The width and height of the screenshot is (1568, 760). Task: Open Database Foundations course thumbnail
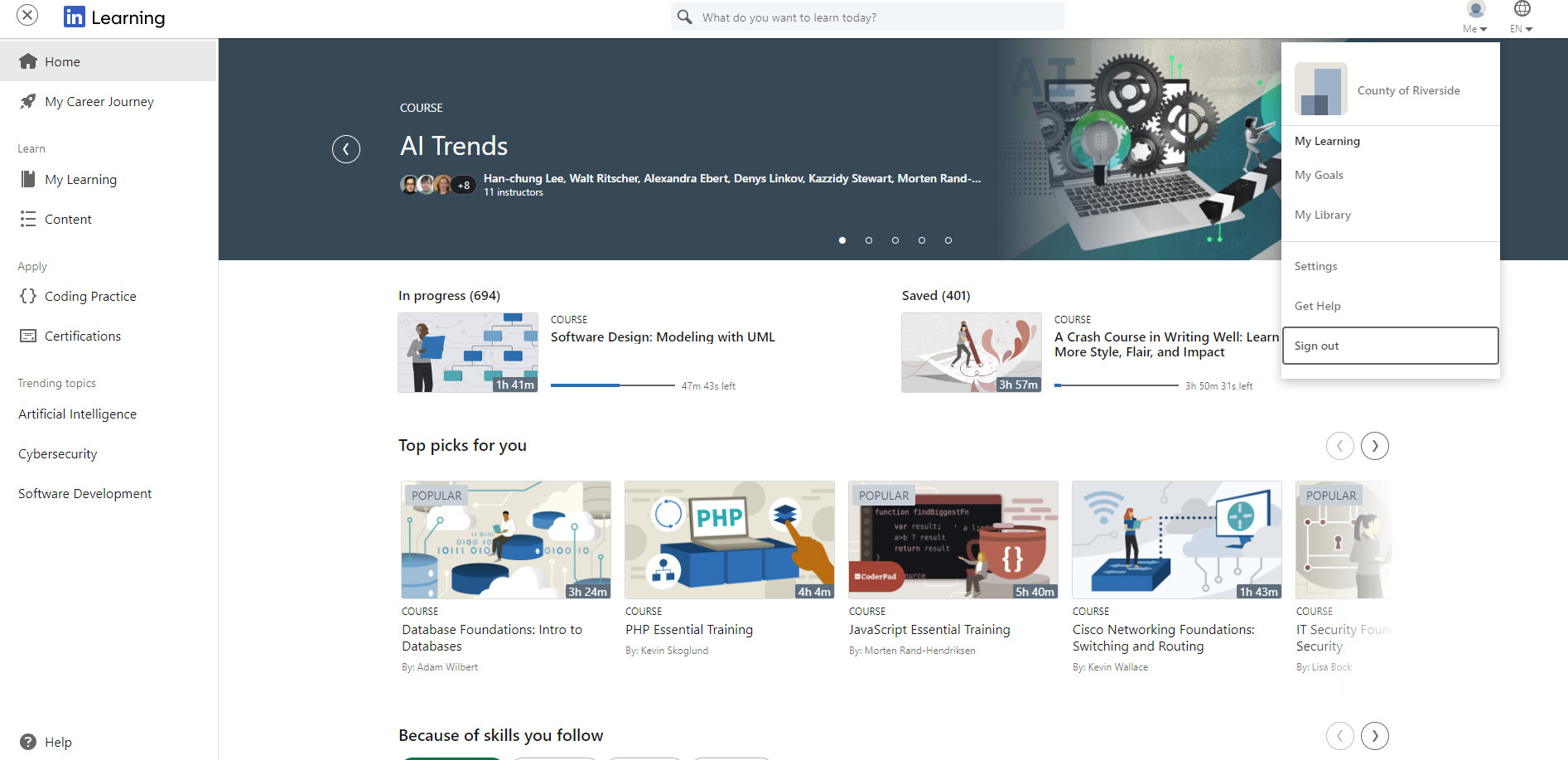(506, 540)
